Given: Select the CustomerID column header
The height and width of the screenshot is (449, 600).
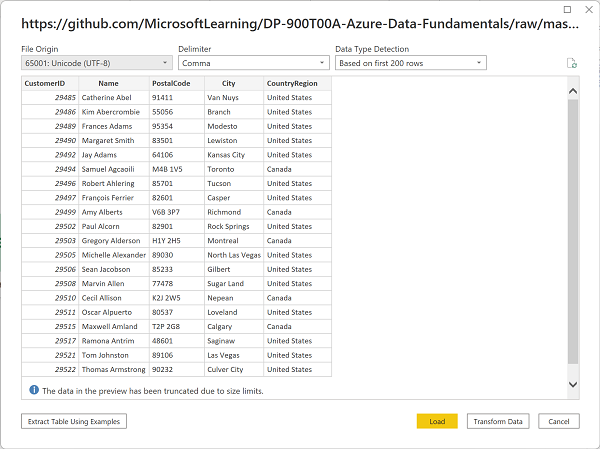Looking at the screenshot, I should (50, 83).
